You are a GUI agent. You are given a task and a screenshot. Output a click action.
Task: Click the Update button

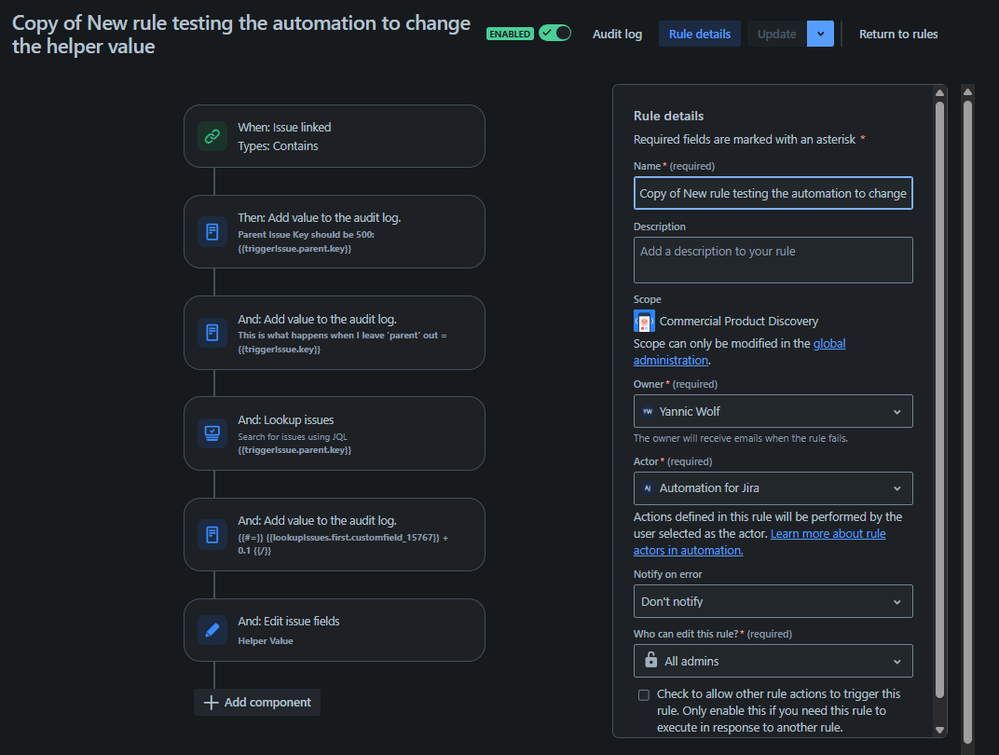777,34
